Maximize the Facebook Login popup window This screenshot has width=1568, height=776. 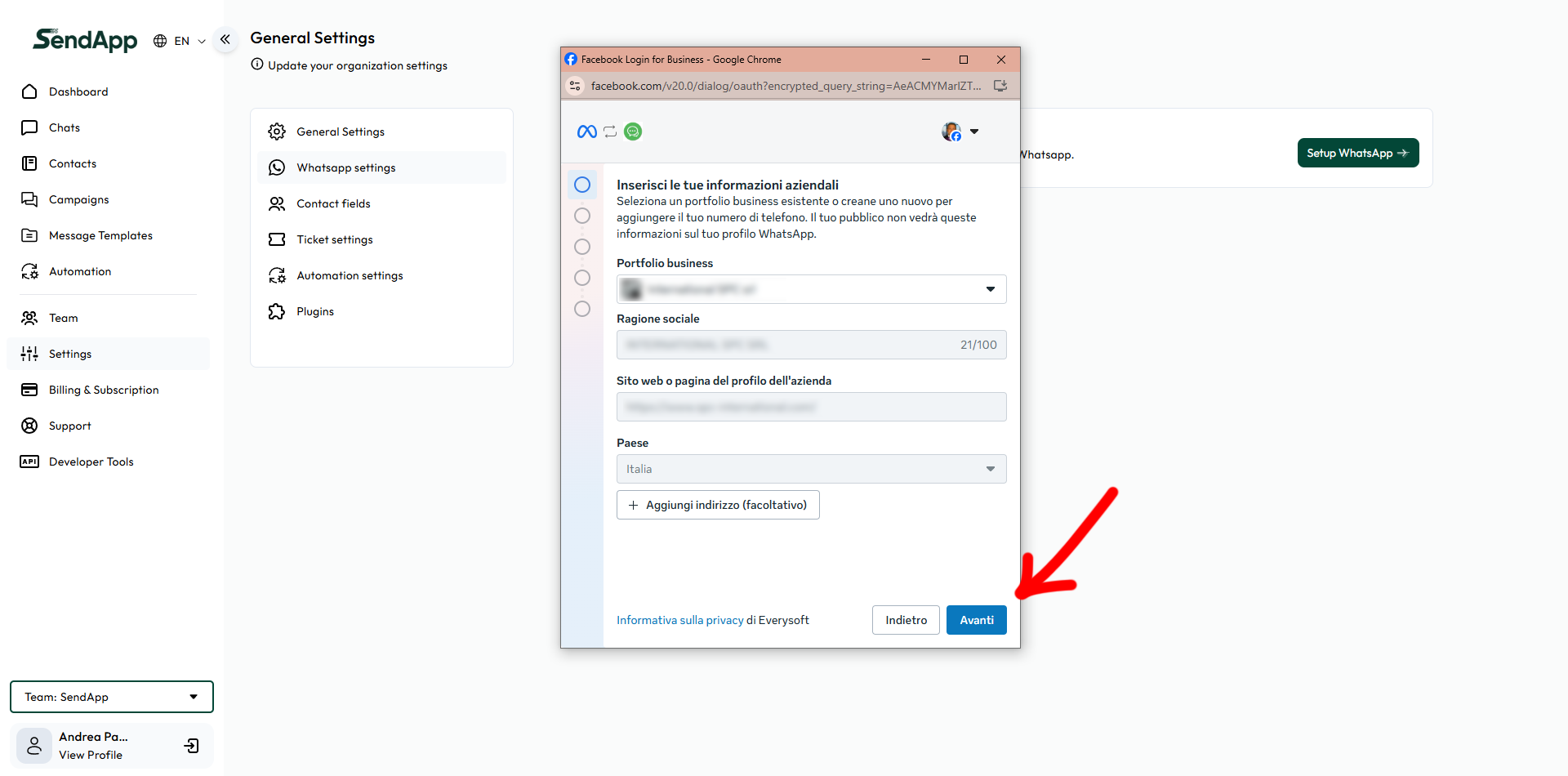[x=964, y=60]
